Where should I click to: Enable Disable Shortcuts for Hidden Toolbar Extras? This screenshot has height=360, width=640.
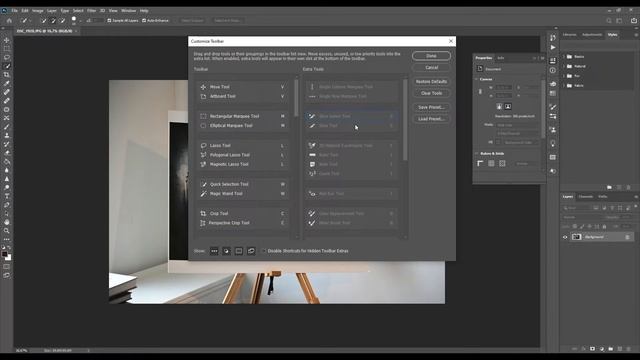point(263,251)
